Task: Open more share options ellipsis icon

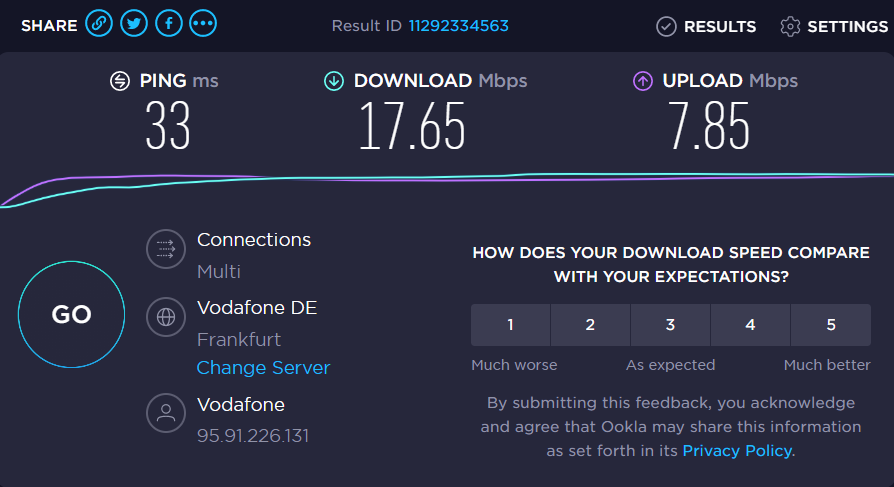Action: click(x=203, y=24)
